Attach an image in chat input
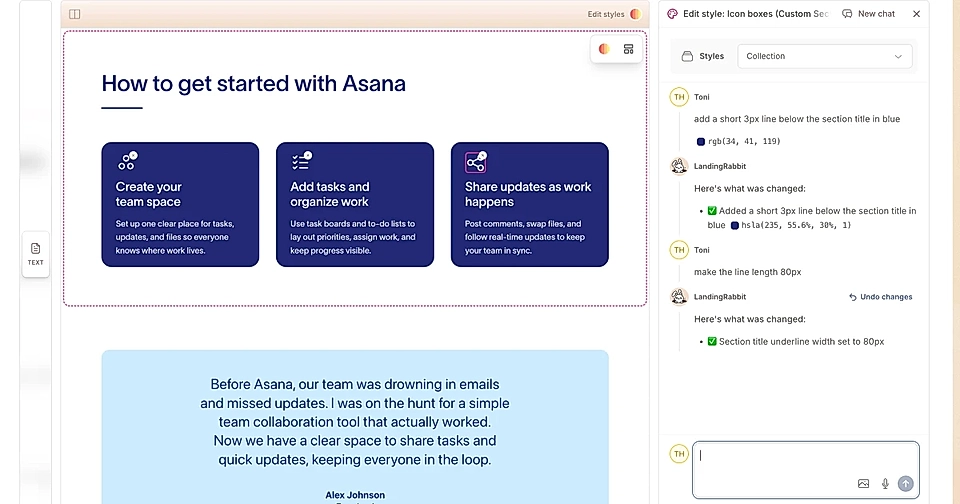This screenshot has width=960, height=504. click(x=863, y=484)
